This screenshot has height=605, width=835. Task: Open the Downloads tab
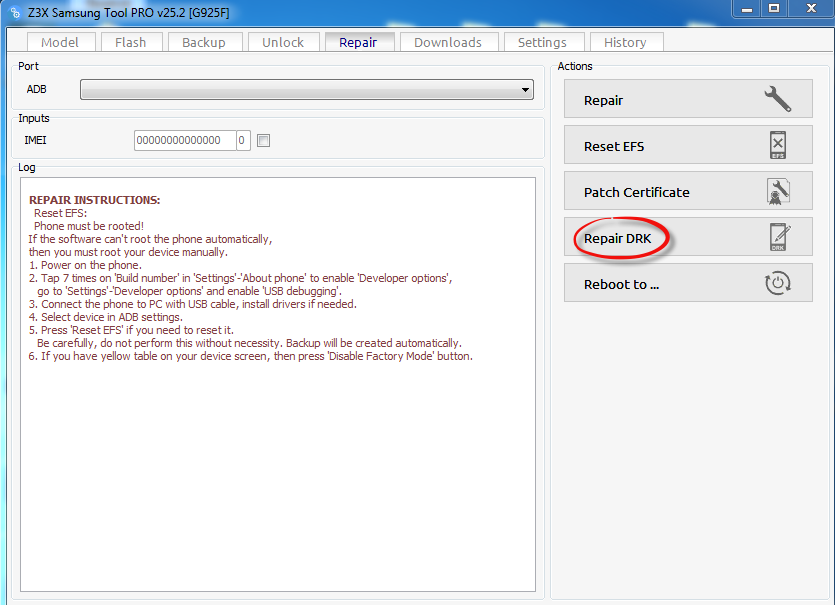pyautogui.click(x=448, y=42)
